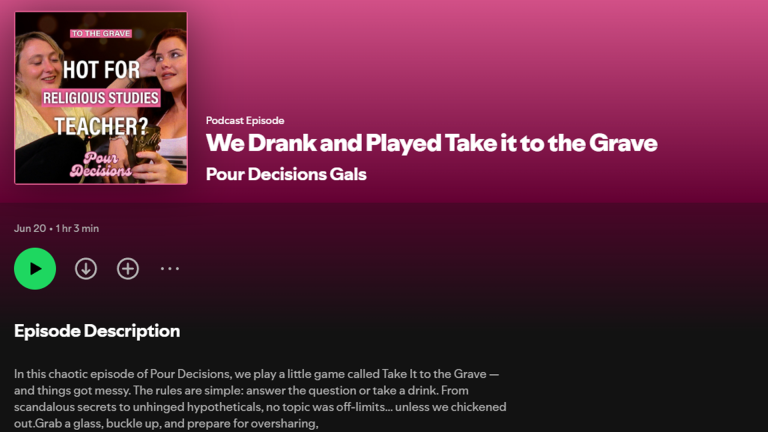Image resolution: width=768 pixels, height=432 pixels.
Task: Add episode to library with plus icon
Action: click(128, 268)
